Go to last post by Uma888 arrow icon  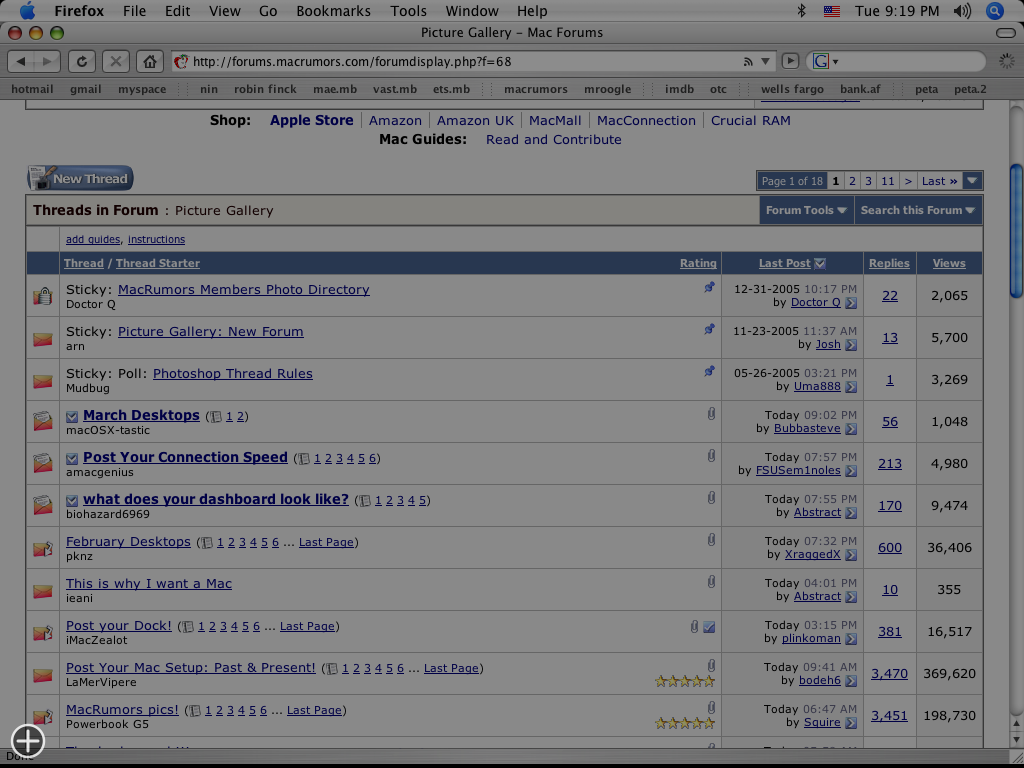tap(850, 387)
